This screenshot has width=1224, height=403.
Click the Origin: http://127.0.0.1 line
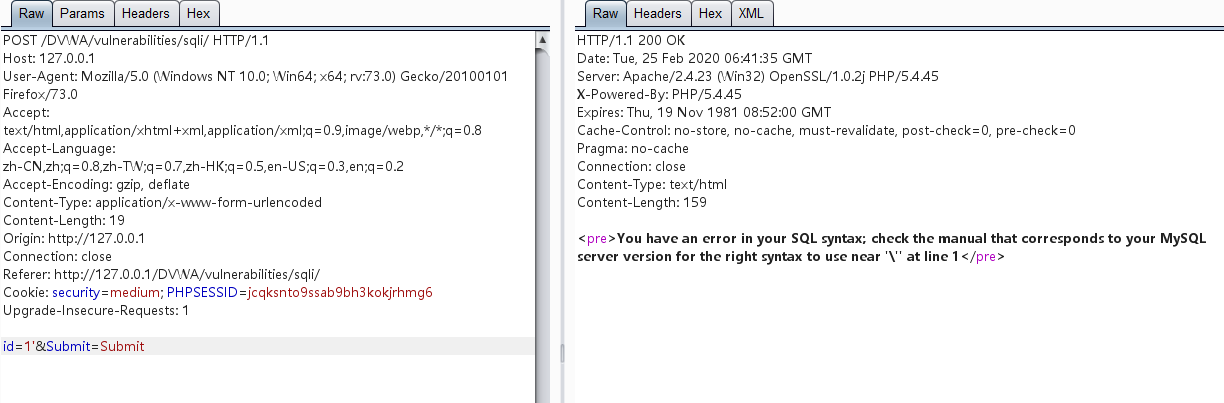(74, 239)
